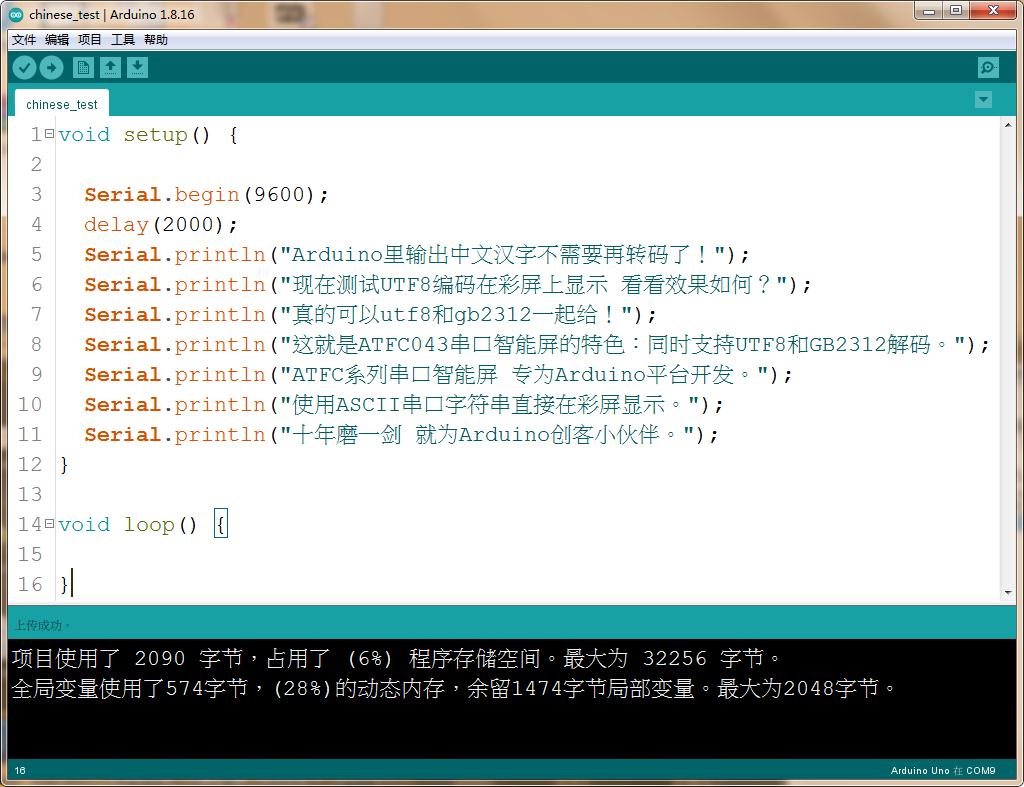
Task: Click the line containing ATFC系列串口智能屏
Action: point(438,375)
